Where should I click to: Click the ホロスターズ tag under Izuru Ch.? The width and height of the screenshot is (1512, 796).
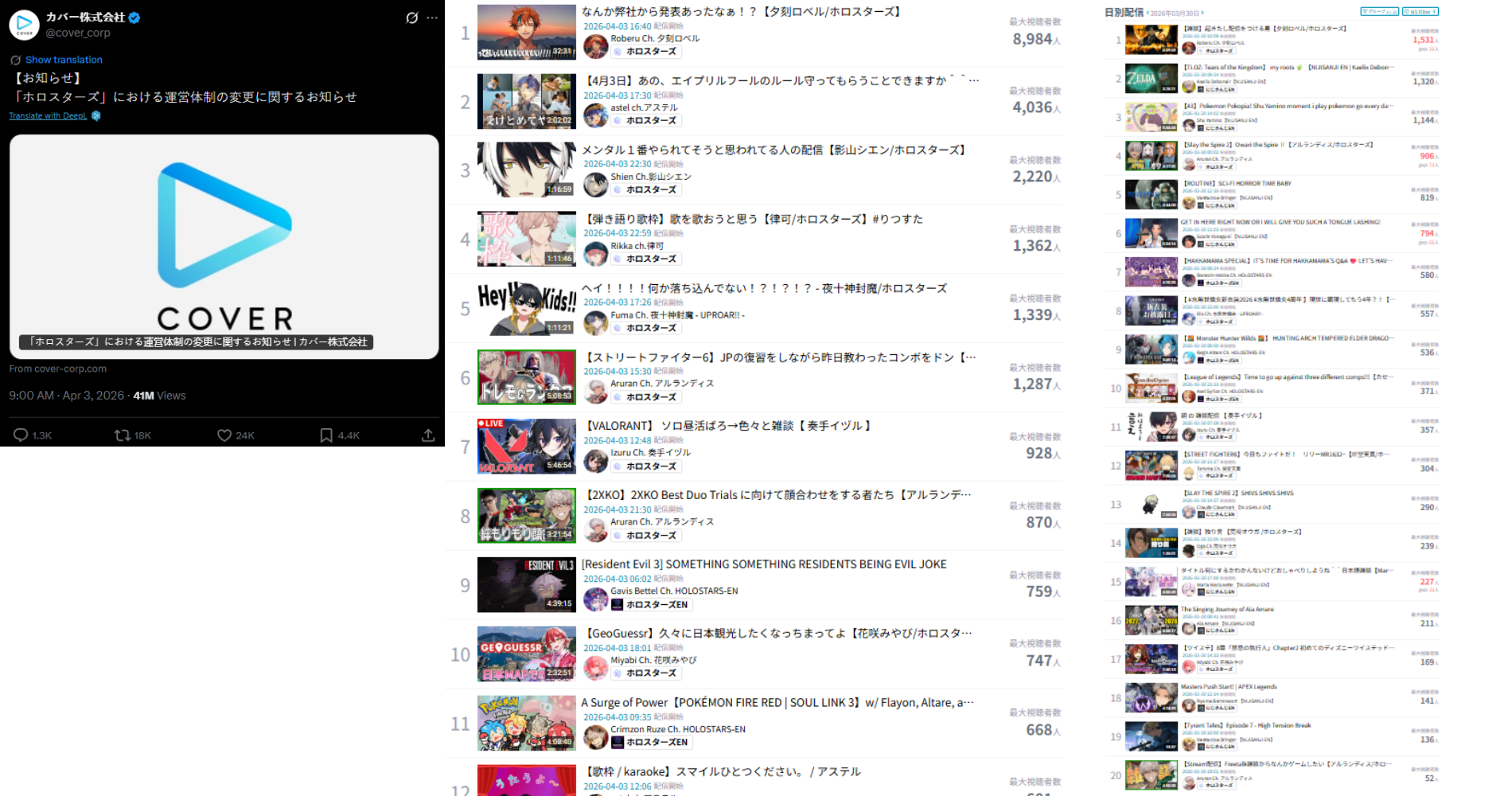(646, 466)
